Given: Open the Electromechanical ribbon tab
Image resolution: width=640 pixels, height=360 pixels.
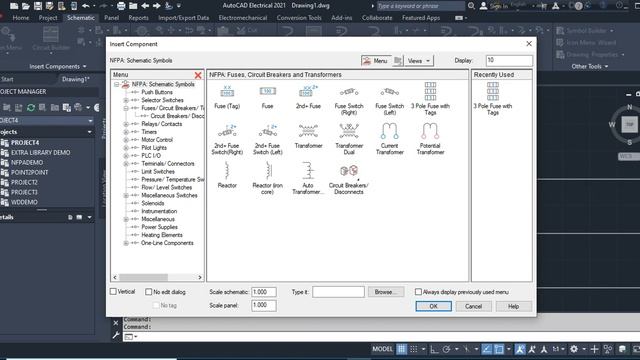Looking at the screenshot, I should click(x=243, y=18).
